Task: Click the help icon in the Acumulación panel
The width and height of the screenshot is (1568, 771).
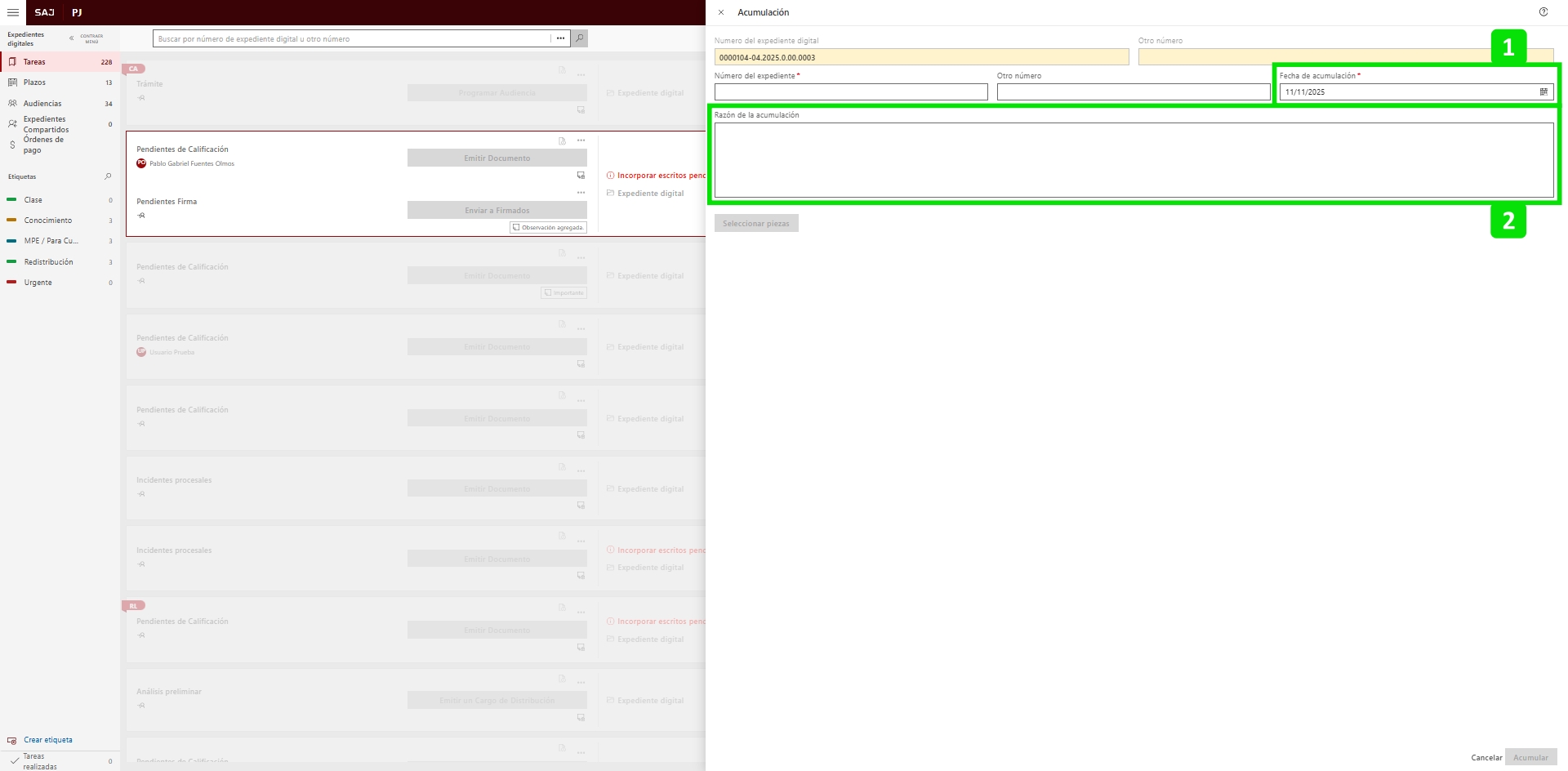Action: tap(1543, 12)
